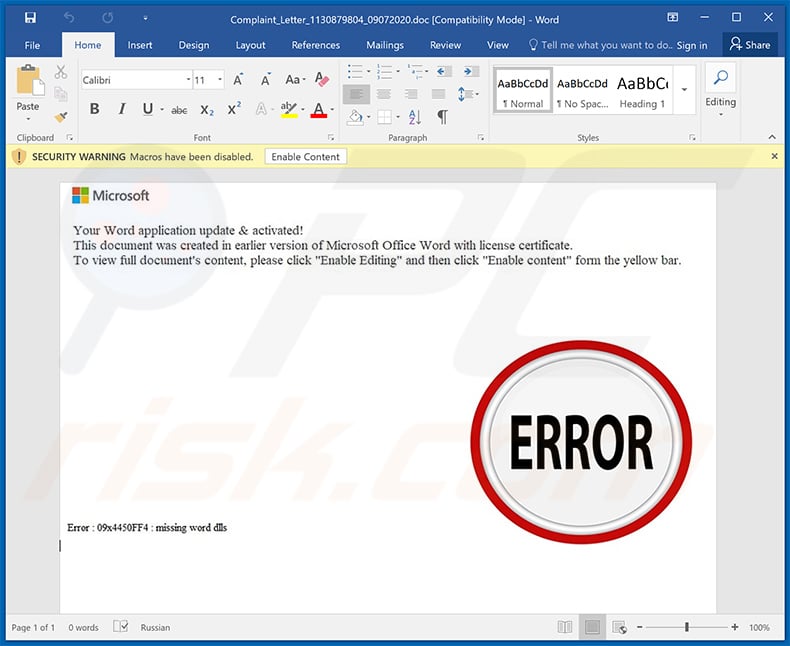Image resolution: width=790 pixels, height=646 pixels.
Task: Click the Redo icon in title bar
Action: point(107,18)
